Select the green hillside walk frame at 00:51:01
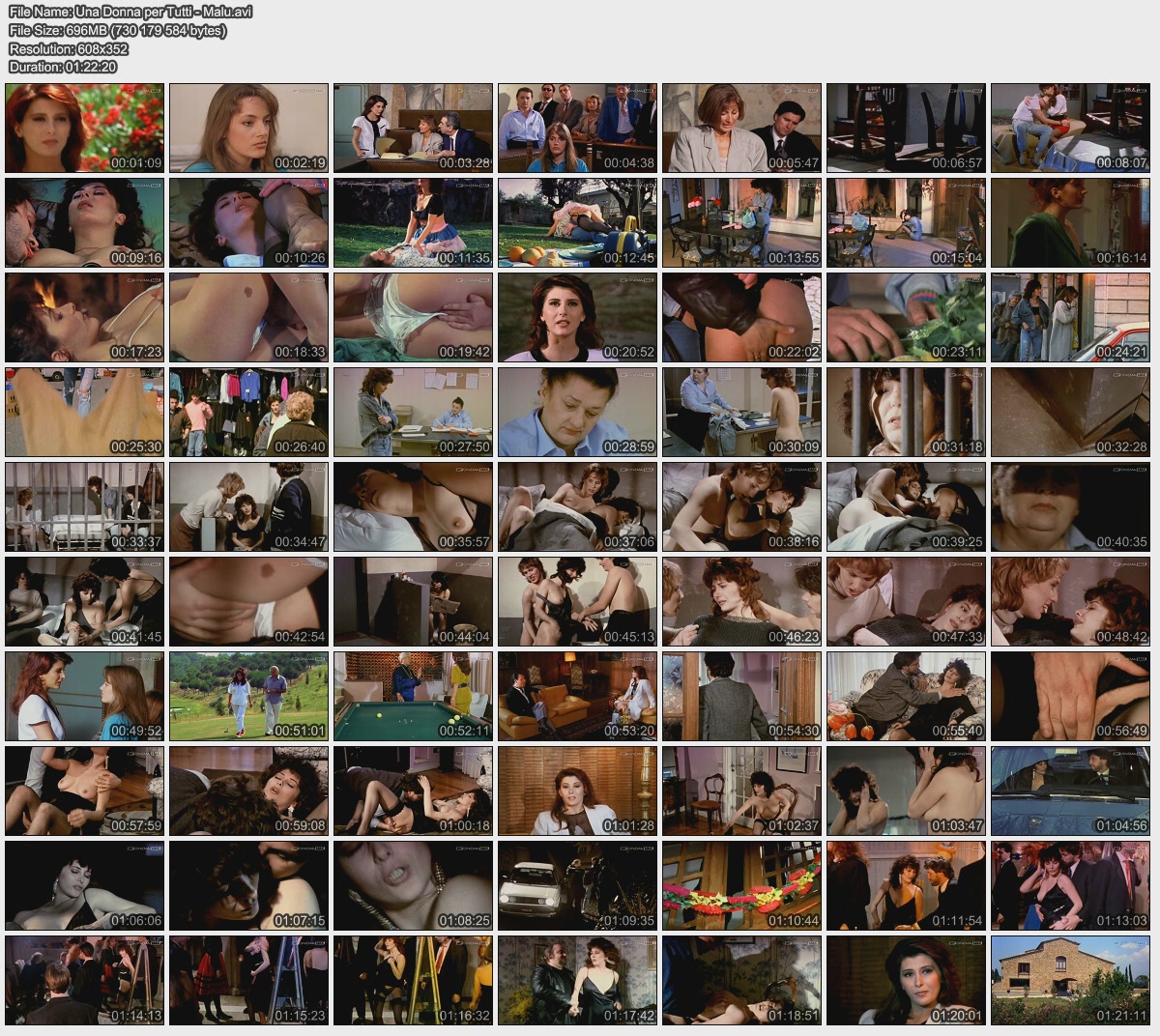This screenshot has height=1036, width=1160. click(x=248, y=696)
